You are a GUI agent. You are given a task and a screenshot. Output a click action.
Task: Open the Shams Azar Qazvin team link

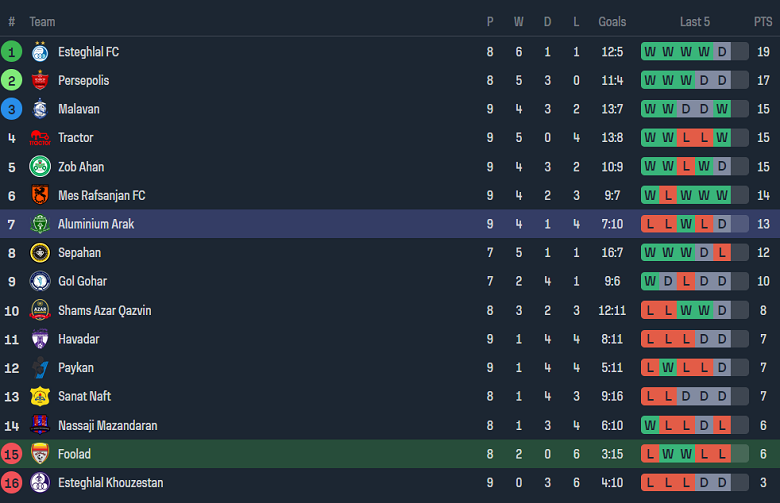pyautogui.click(x=104, y=310)
